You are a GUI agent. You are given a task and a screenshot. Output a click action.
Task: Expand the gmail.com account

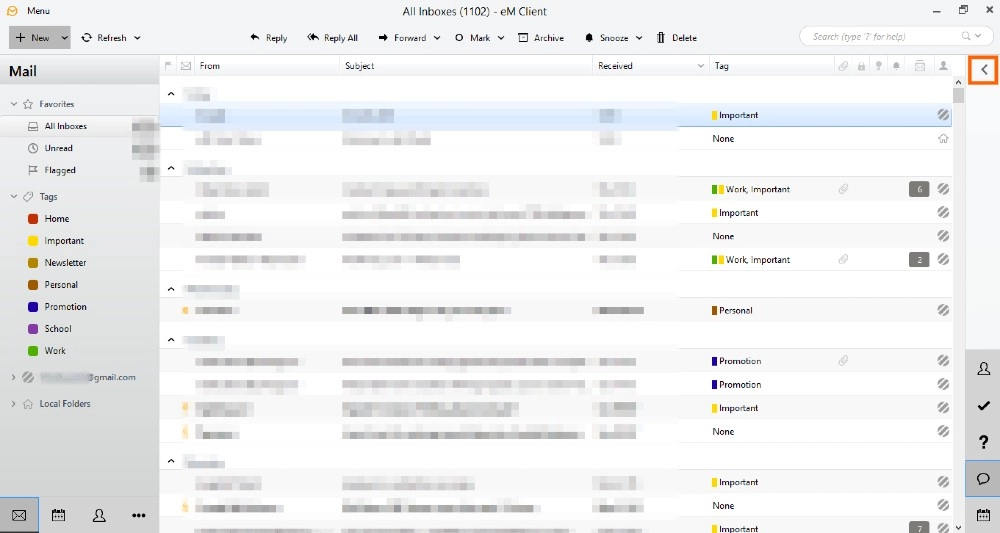click(x=13, y=377)
